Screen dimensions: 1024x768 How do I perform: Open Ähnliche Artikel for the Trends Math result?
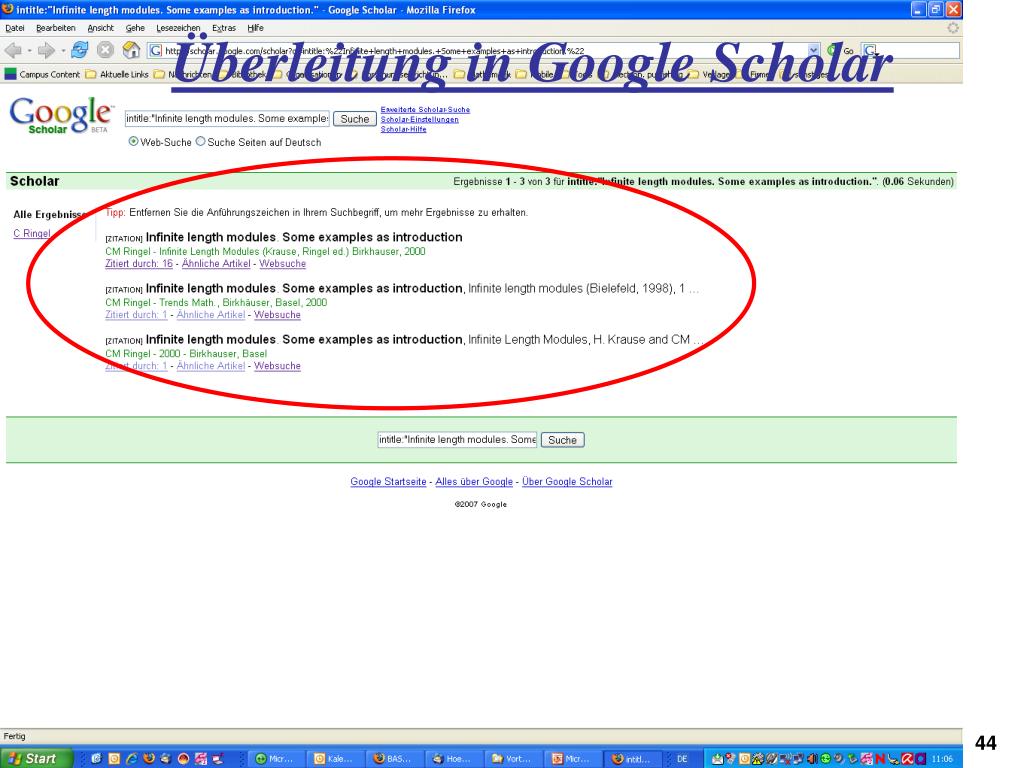211,315
